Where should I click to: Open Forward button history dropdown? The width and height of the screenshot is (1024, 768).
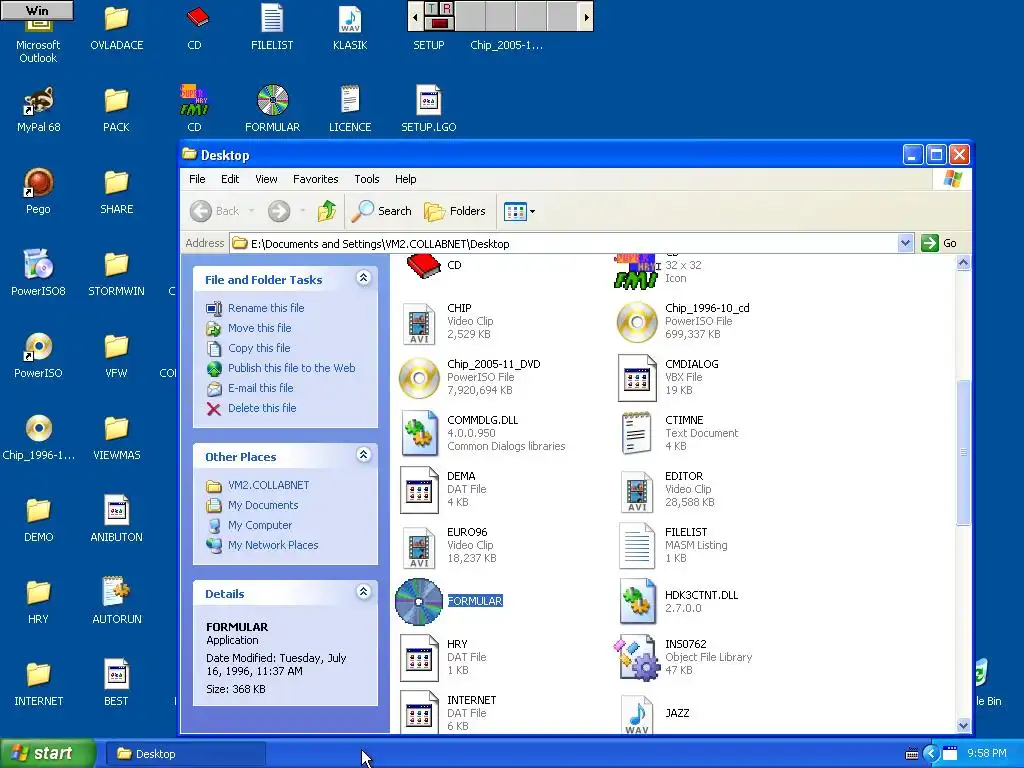point(302,211)
